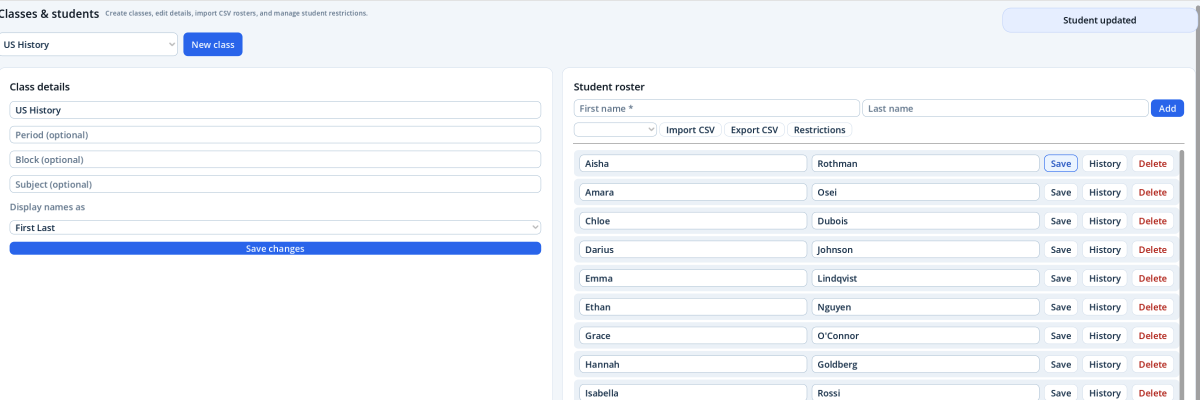The image size is (1200, 400).
Task: Edit last name field O'Connor
Action: (x=925, y=336)
